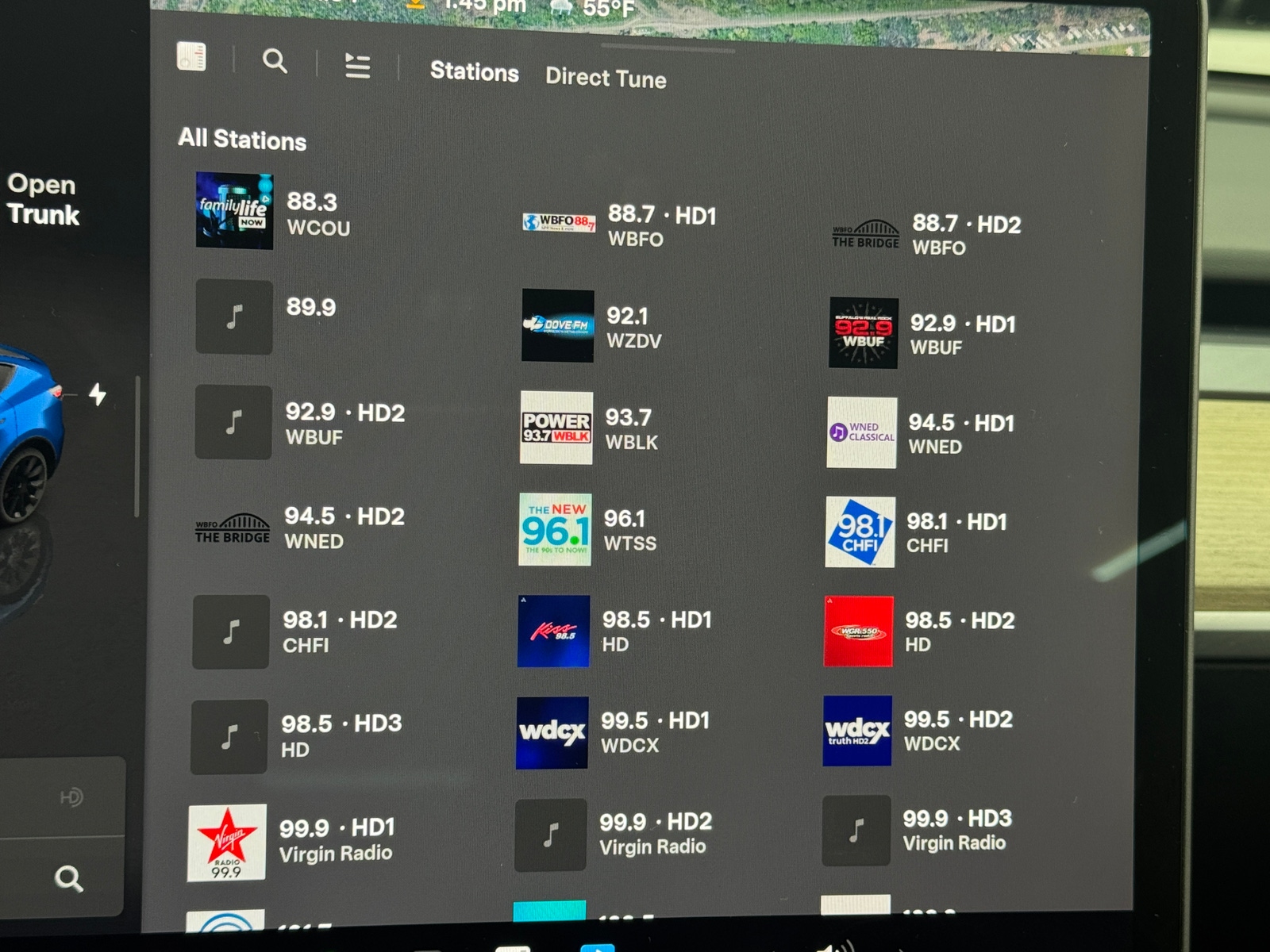Tune to 92.9 · HD2 WBUF text
The height and width of the screenshot is (952, 1270).
point(344,424)
